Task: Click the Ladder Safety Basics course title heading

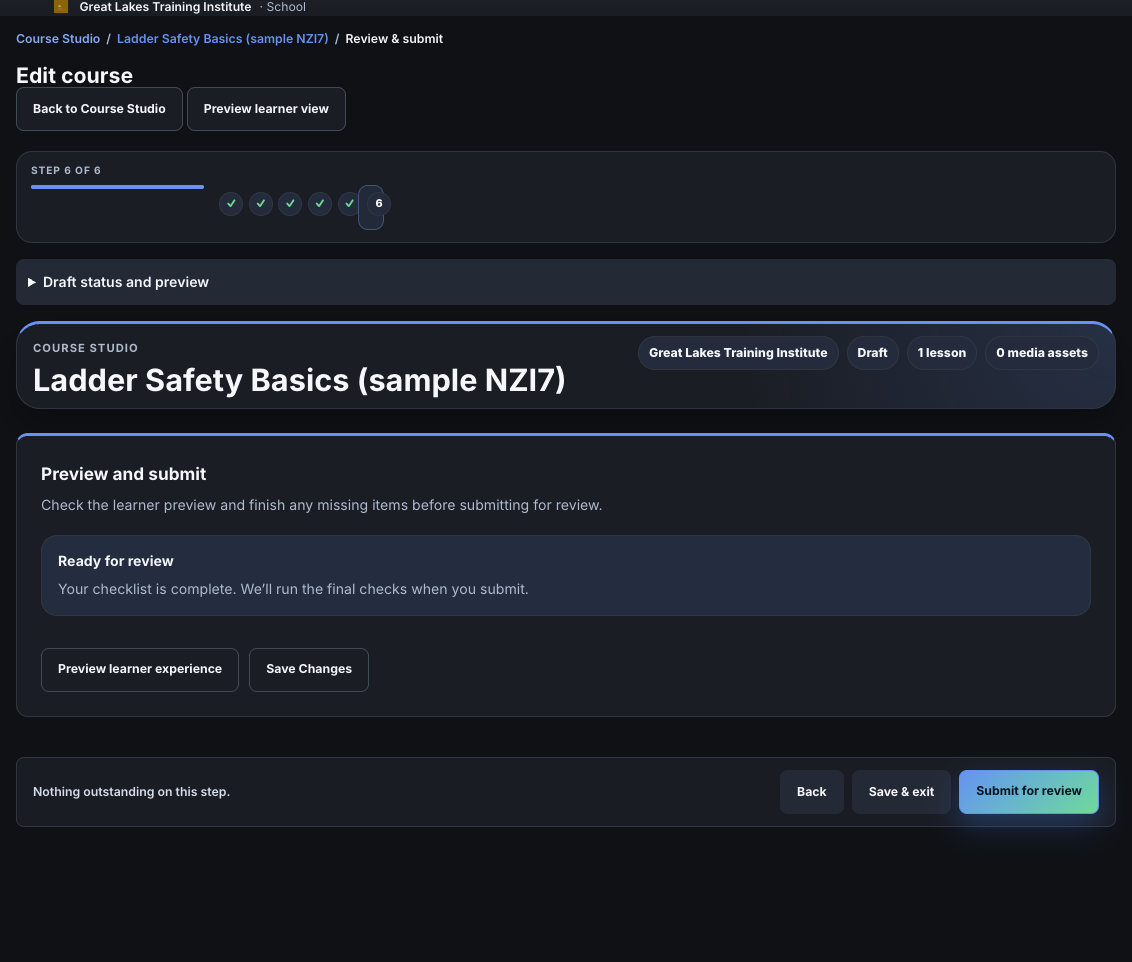Action: coord(299,380)
